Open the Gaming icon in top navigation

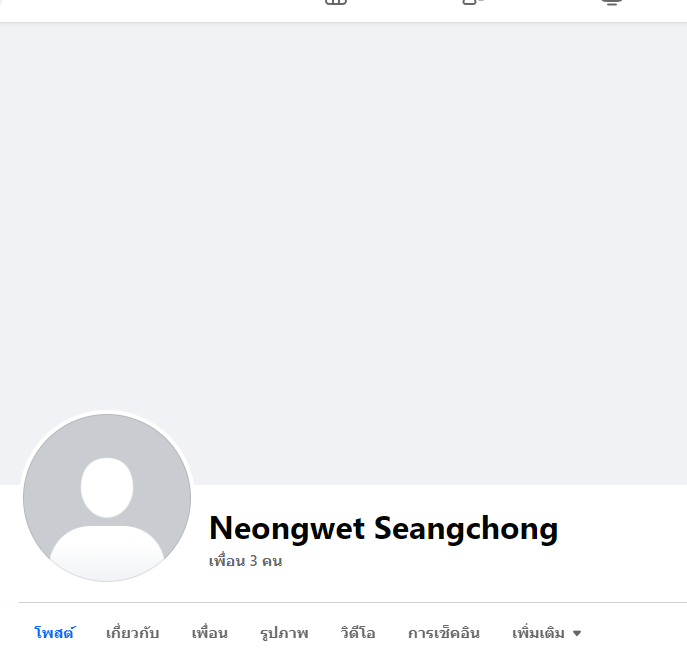coord(611,3)
